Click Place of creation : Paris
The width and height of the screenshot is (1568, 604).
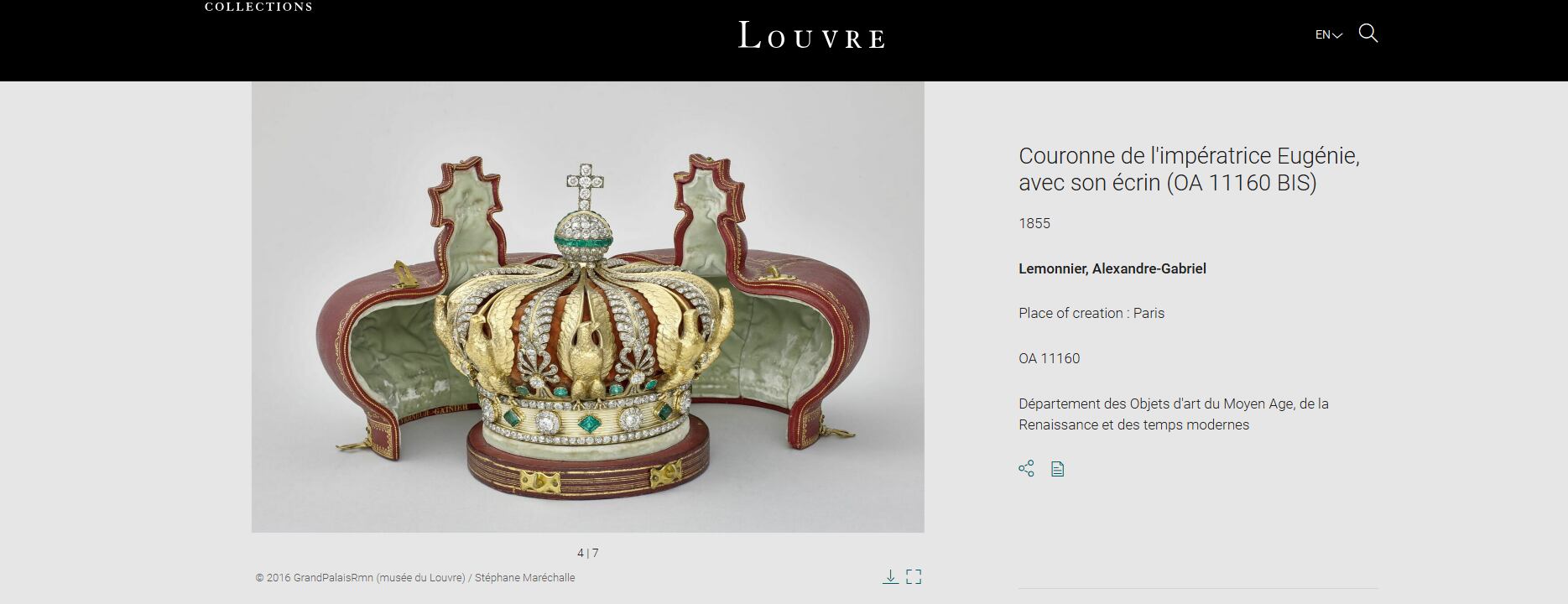tap(1091, 313)
